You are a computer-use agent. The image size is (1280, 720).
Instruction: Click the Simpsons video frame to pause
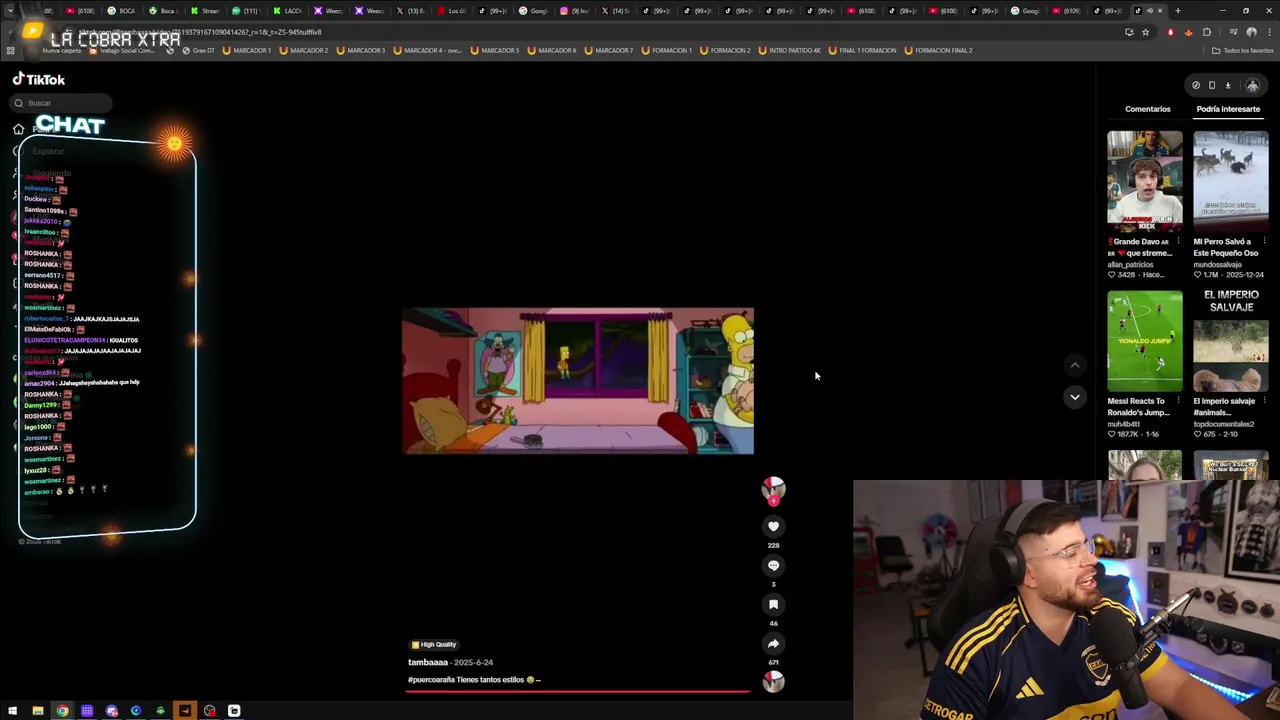pos(578,381)
